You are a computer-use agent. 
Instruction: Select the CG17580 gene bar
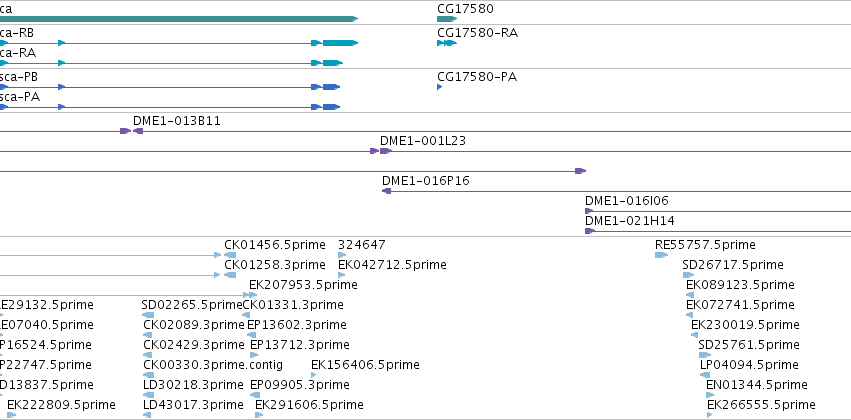click(447, 19)
